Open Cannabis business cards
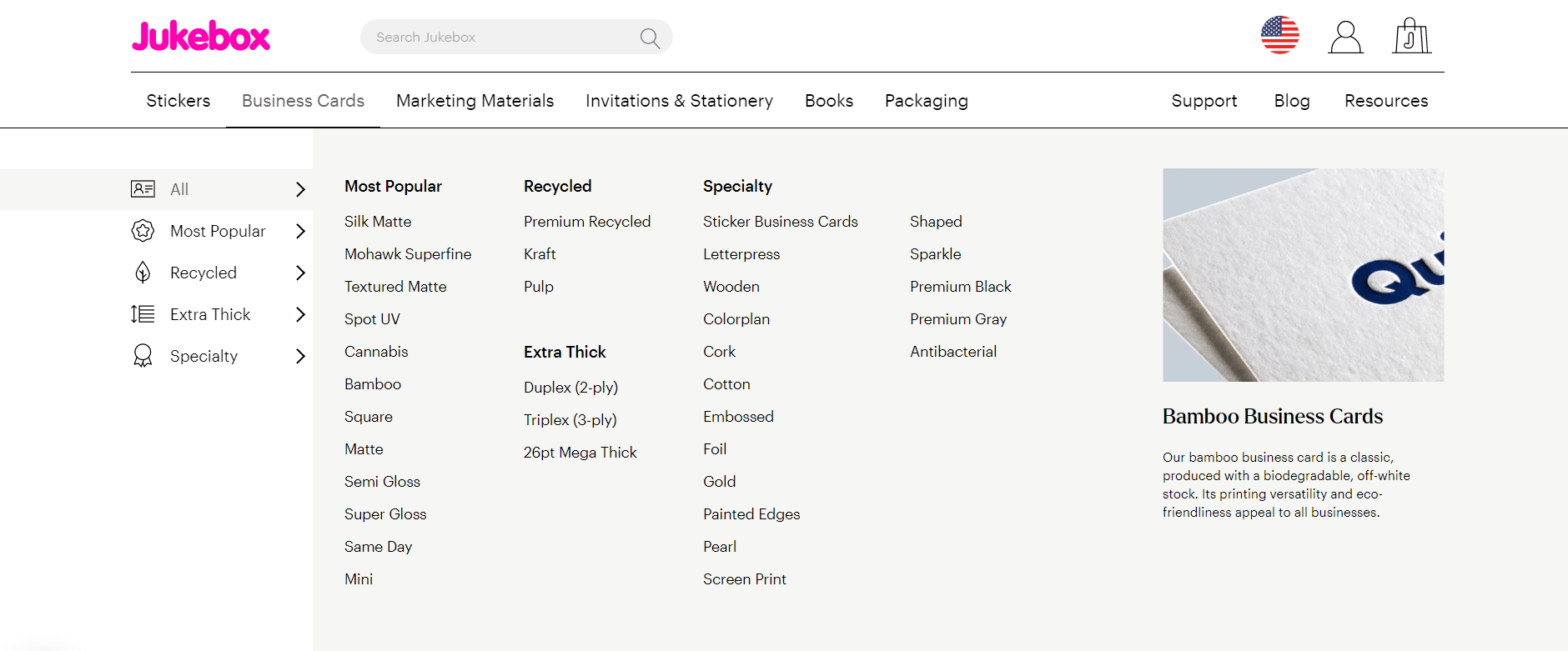Viewport: 1568px width, 651px height. pyautogui.click(x=376, y=352)
